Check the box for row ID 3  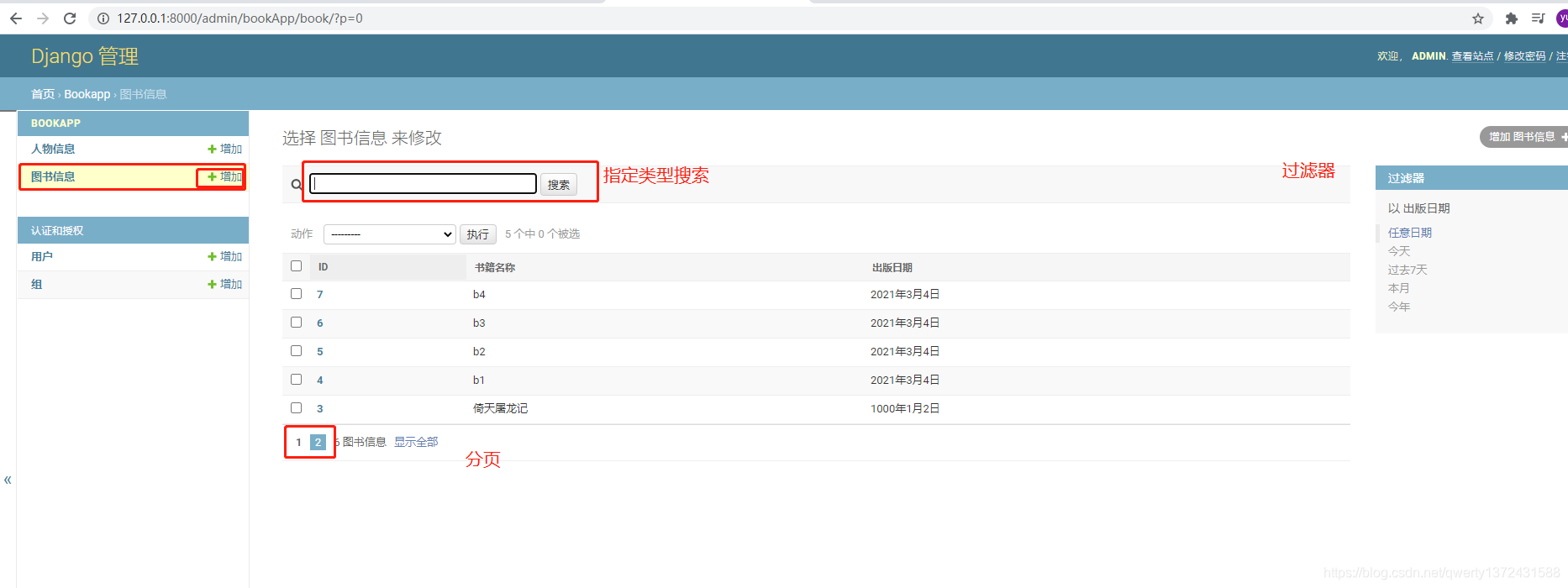[296, 407]
